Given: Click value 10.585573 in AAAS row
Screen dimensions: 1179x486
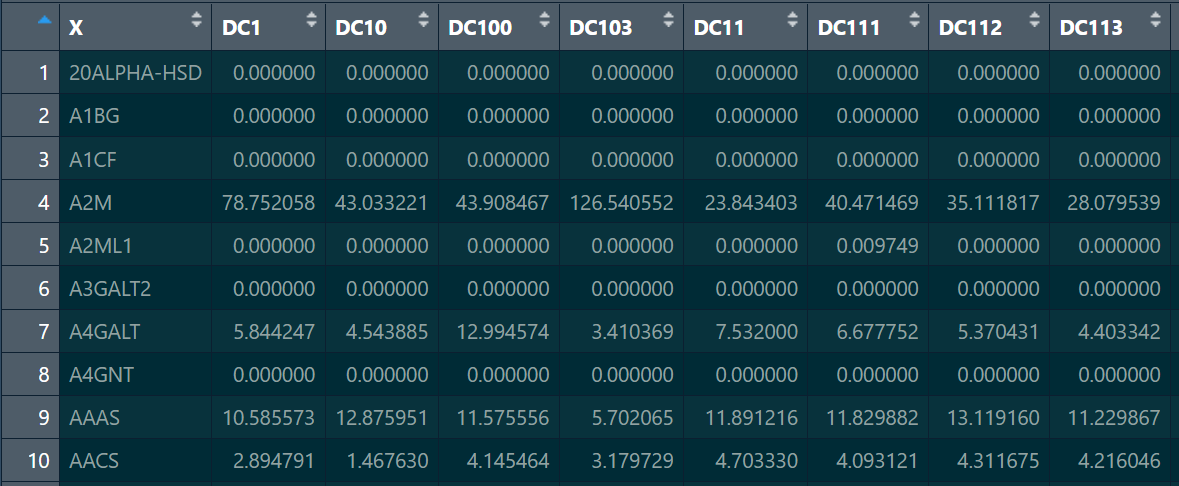Looking at the screenshot, I should pos(268,418).
